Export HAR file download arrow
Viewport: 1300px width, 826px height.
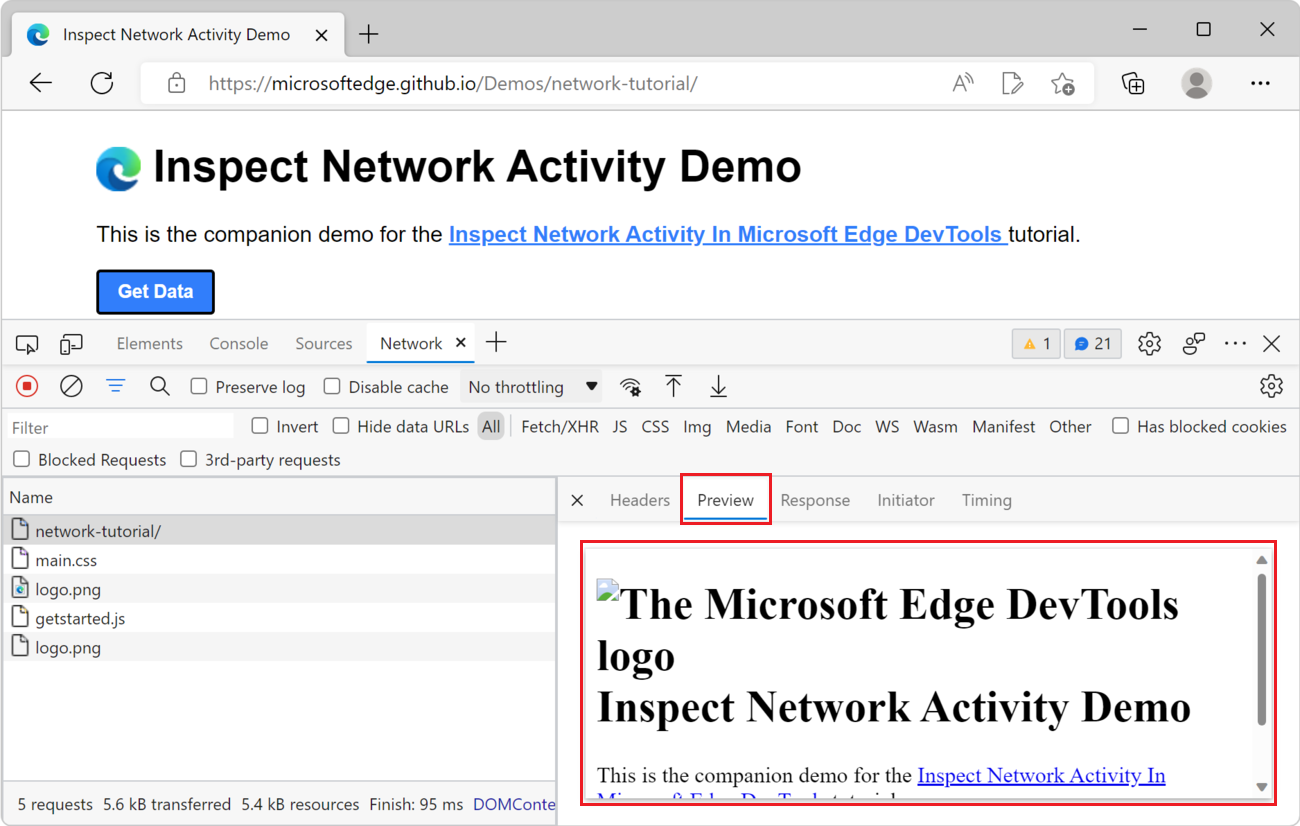tap(718, 387)
